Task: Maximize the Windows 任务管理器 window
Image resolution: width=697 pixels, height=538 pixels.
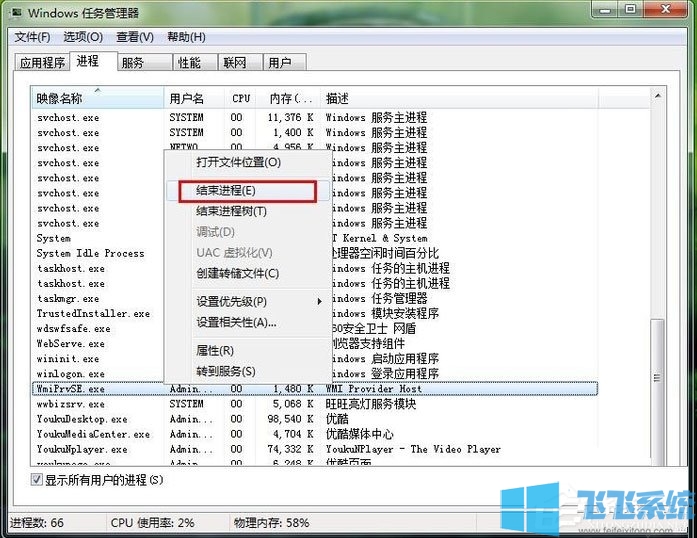Action: (630, 10)
